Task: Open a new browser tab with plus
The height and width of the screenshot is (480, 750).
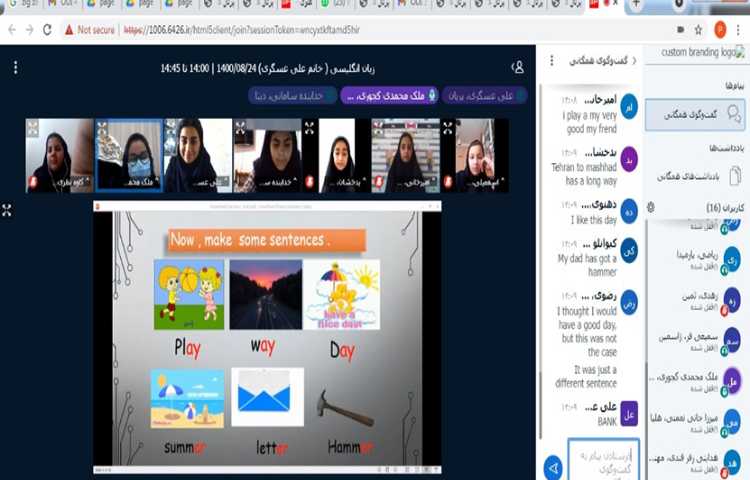Action: coord(636,3)
